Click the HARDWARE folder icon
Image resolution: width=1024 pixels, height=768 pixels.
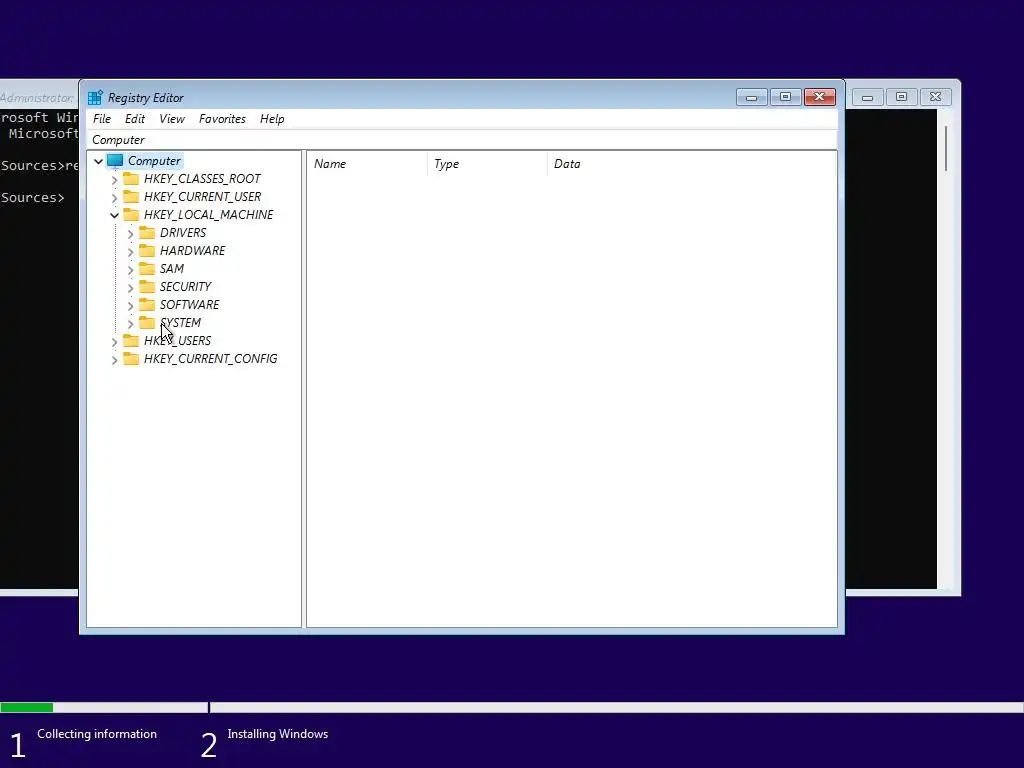pos(147,250)
